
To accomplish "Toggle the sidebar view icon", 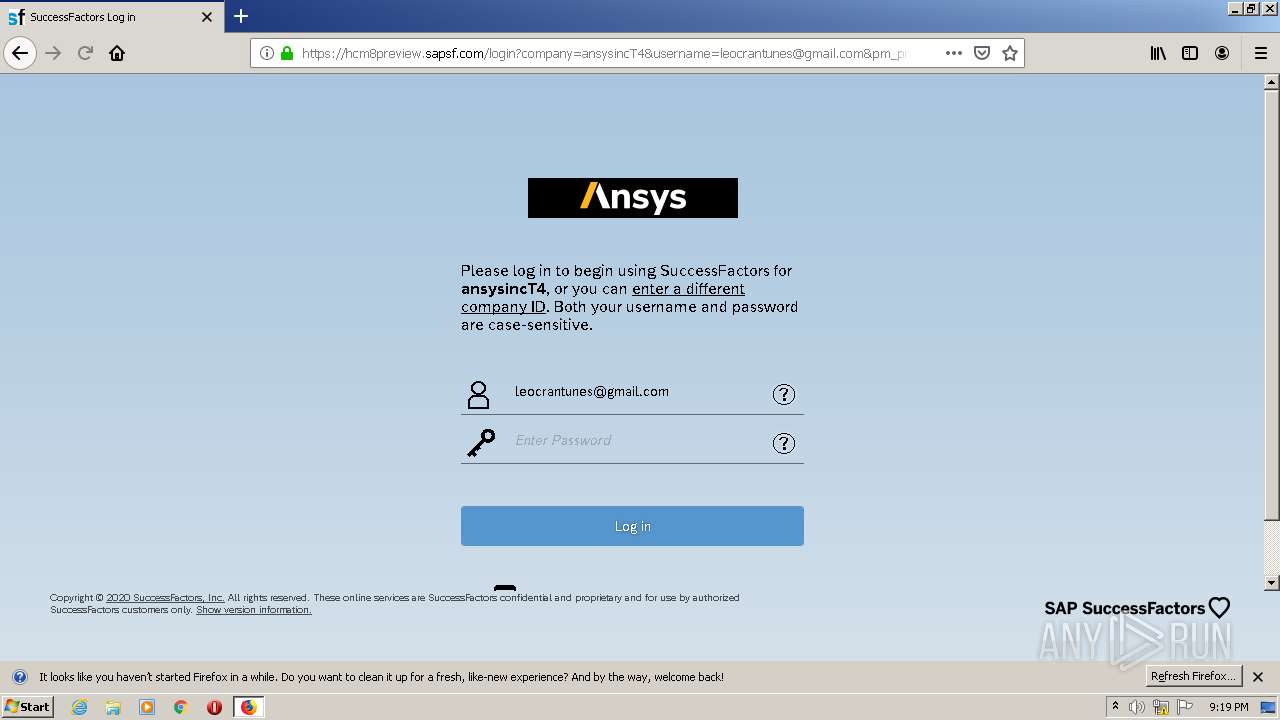I will click(x=1190, y=53).
